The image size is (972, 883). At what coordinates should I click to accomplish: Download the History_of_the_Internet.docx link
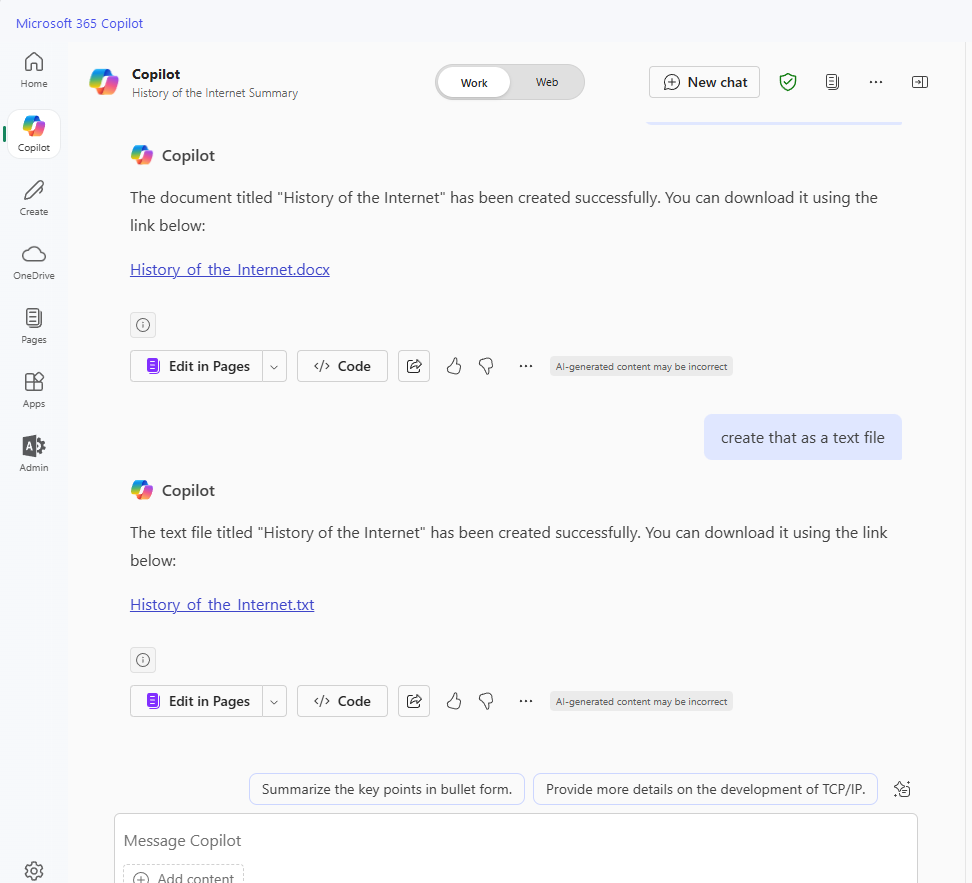point(230,270)
